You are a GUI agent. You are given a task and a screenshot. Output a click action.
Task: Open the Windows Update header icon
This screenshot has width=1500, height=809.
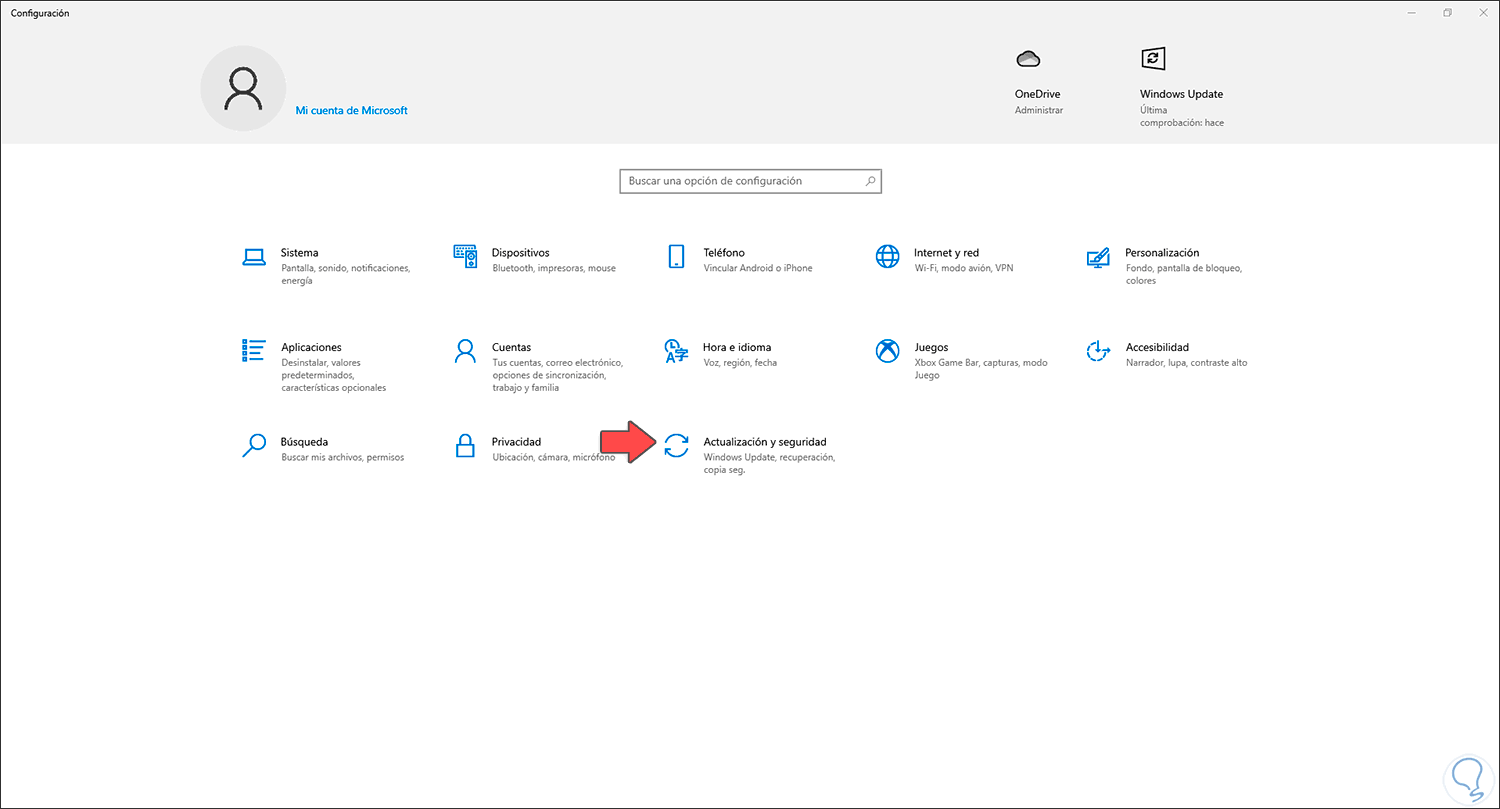pyautogui.click(x=1153, y=58)
